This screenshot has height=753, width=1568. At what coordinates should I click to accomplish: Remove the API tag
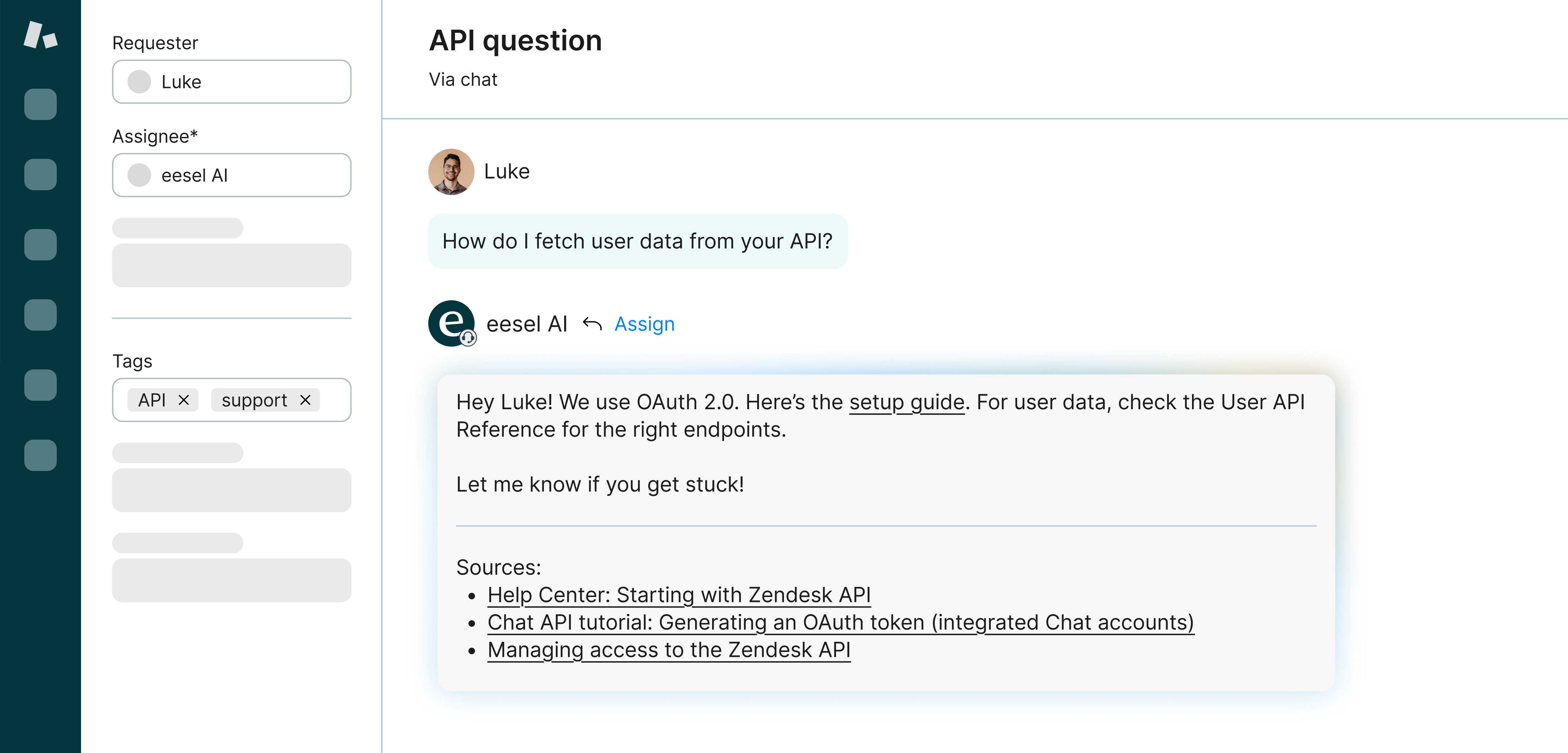pyautogui.click(x=183, y=400)
